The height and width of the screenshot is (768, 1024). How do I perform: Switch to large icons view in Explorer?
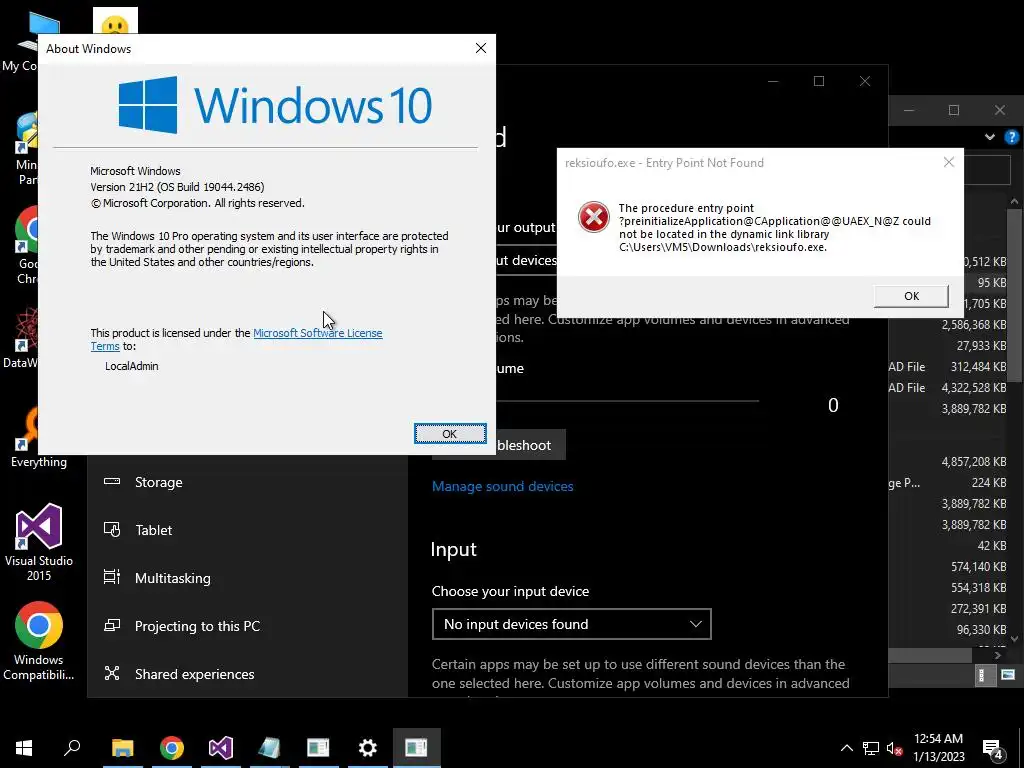coord(1008,675)
